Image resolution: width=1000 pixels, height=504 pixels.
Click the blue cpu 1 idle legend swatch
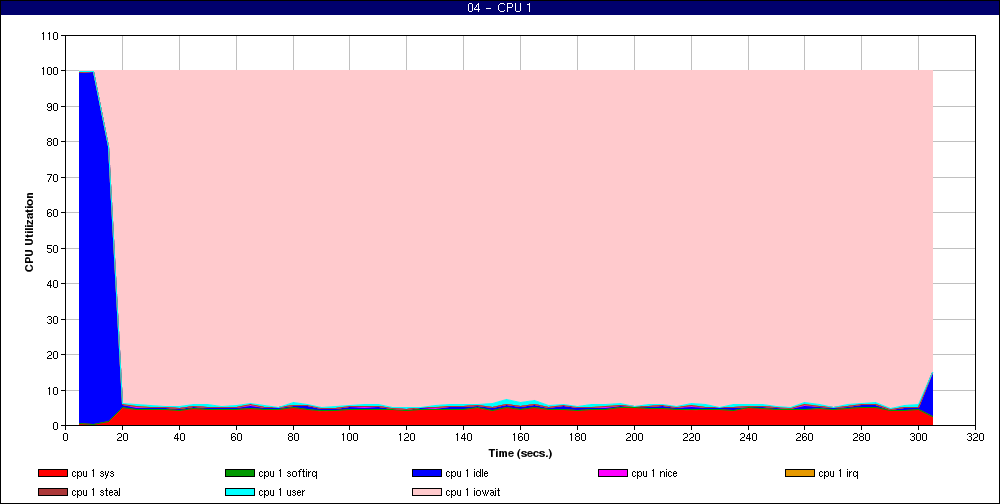(427, 473)
